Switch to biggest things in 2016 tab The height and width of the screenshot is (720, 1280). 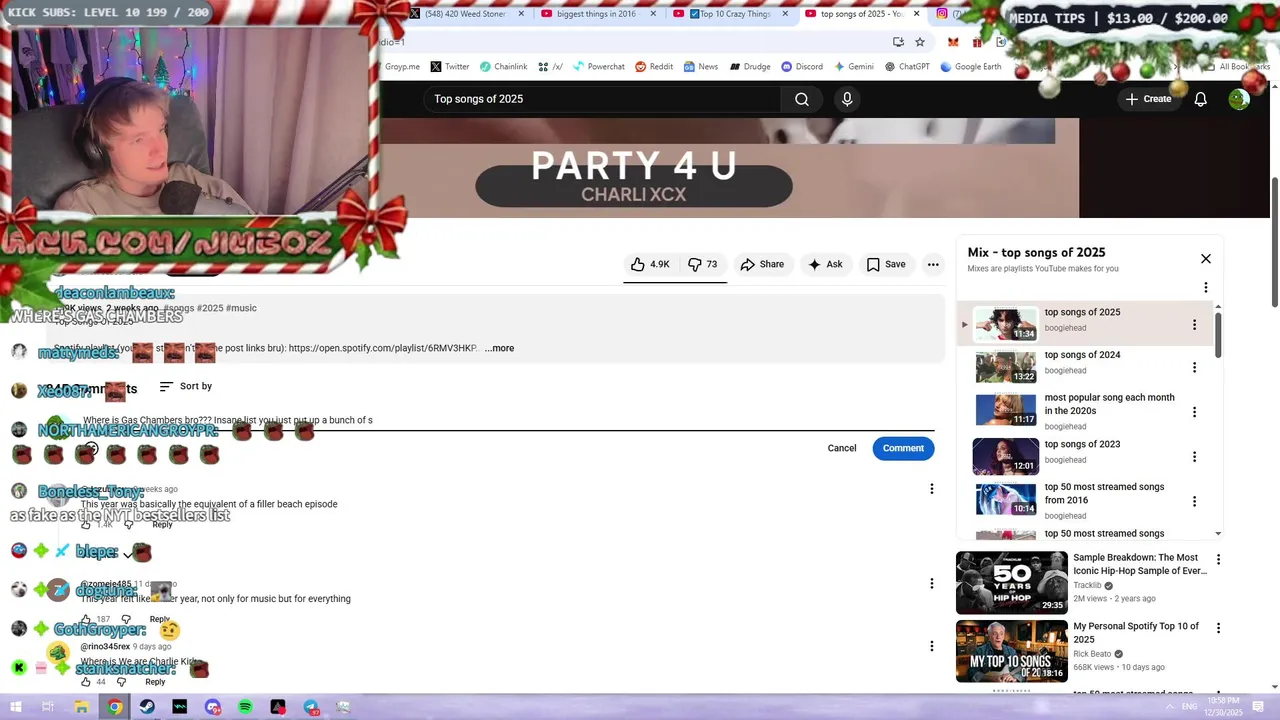click(596, 14)
